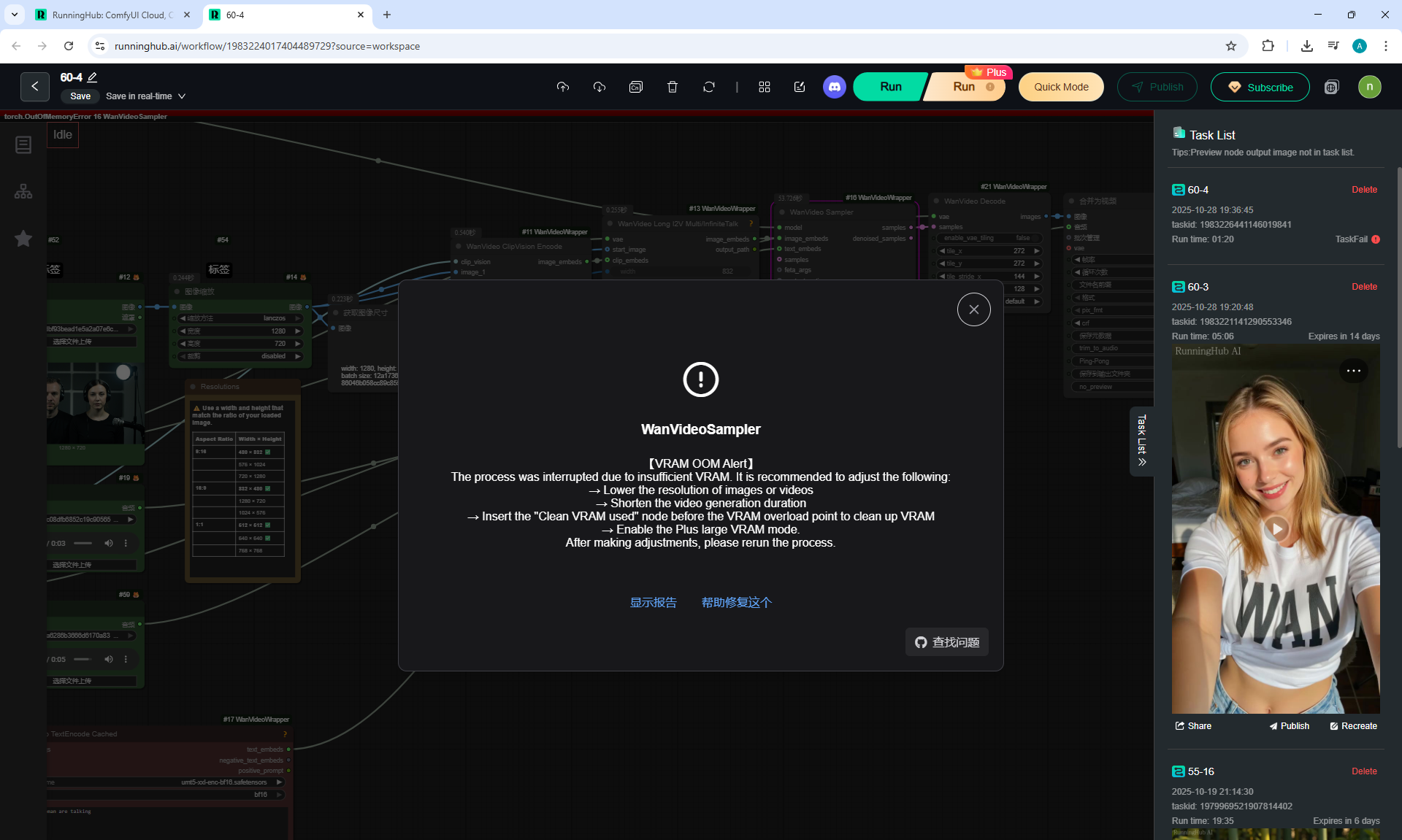Collapse the Task List side panel

pyautogui.click(x=1142, y=441)
